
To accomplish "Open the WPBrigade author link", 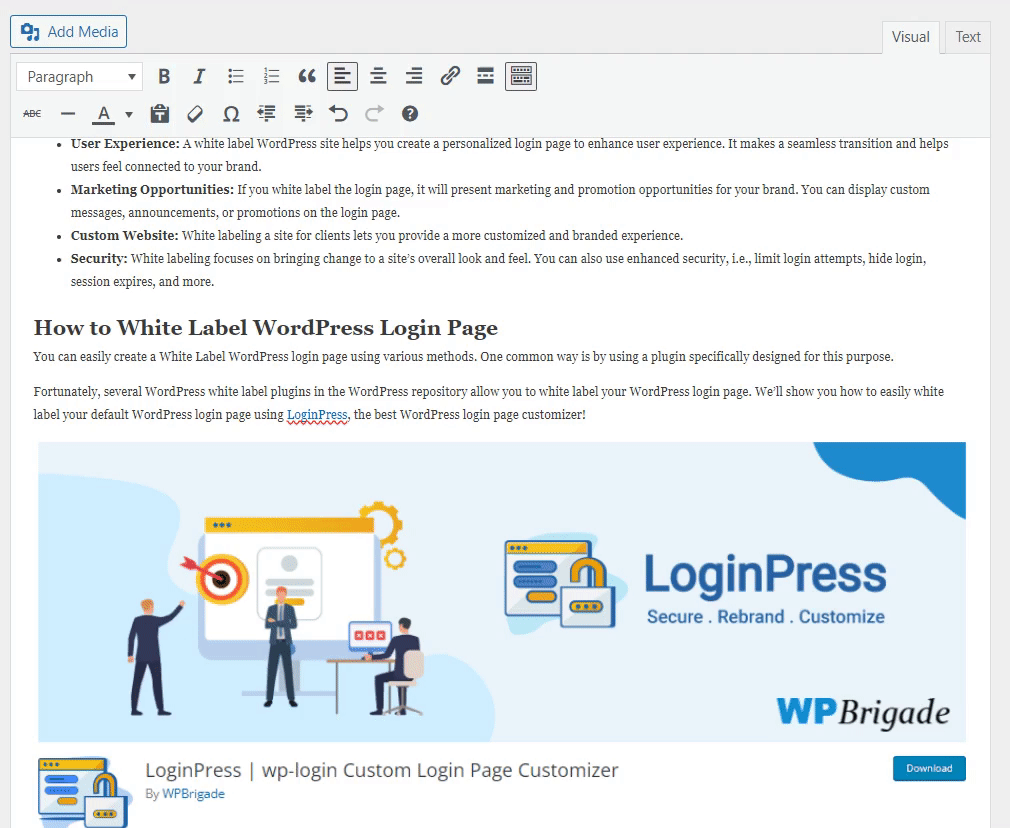I will click(193, 794).
